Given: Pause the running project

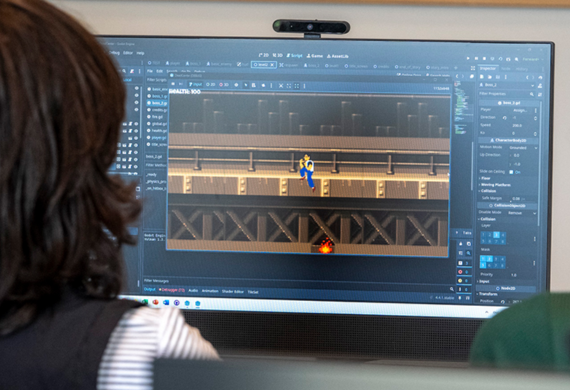Looking at the screenshot, I should [476, 58].
